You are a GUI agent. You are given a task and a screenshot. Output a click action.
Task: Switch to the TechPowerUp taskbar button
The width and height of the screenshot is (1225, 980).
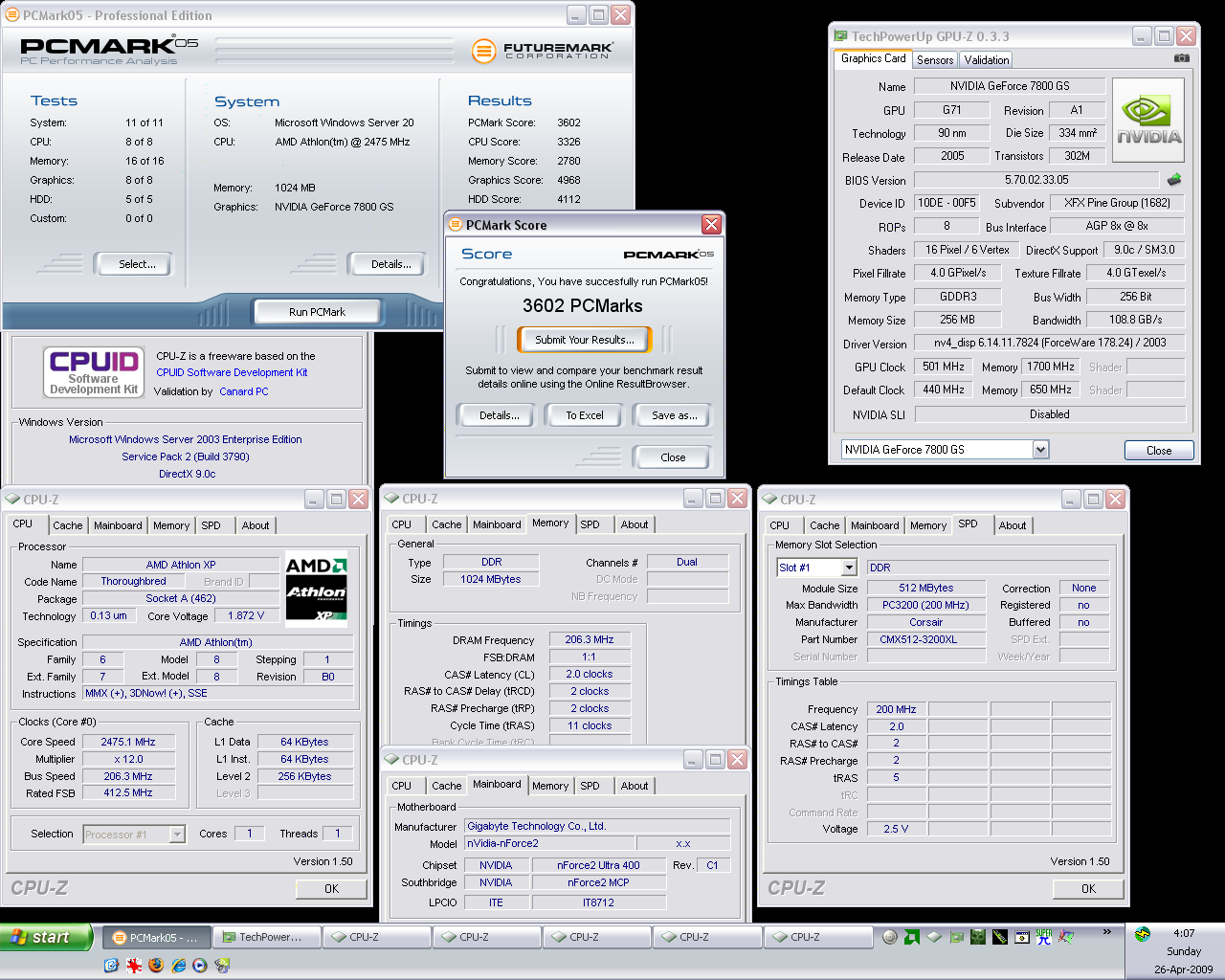[265, 937]
